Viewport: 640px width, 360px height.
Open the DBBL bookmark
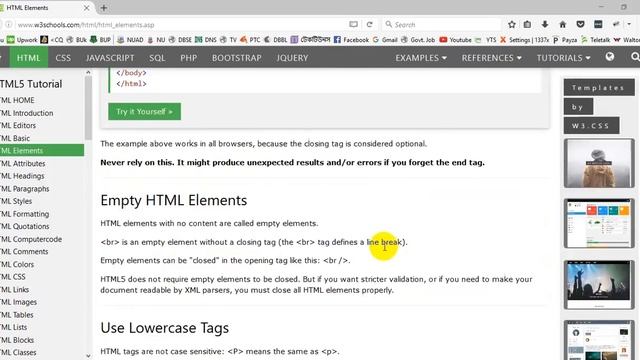pos(276,40)
